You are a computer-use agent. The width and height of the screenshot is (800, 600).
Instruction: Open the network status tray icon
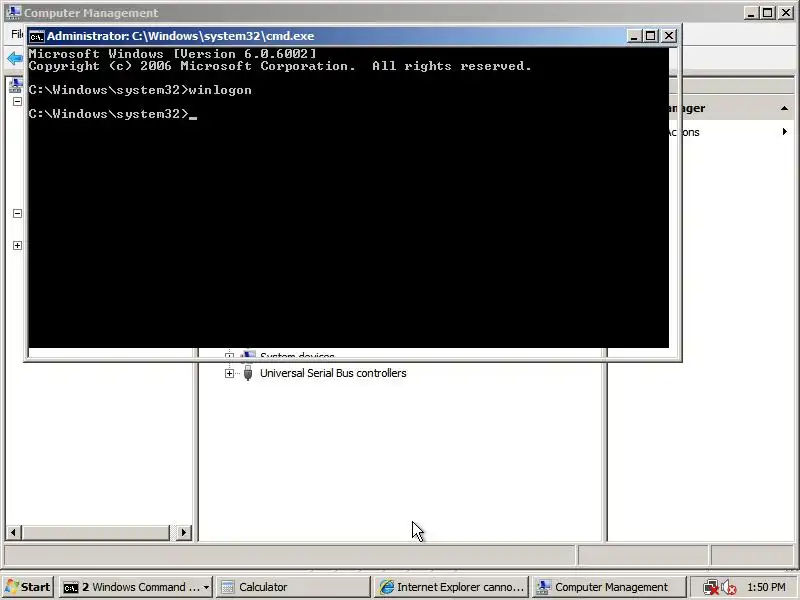(x=710, y=587)
